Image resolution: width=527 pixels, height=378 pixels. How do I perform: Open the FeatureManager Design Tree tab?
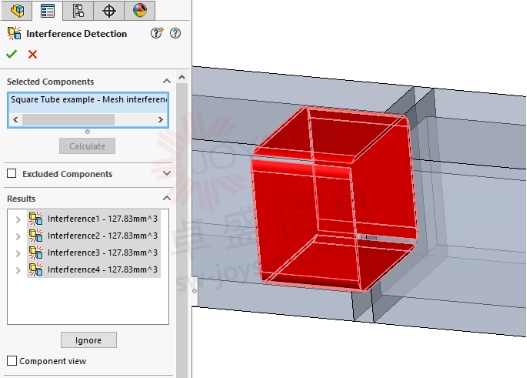coord(17,10)
